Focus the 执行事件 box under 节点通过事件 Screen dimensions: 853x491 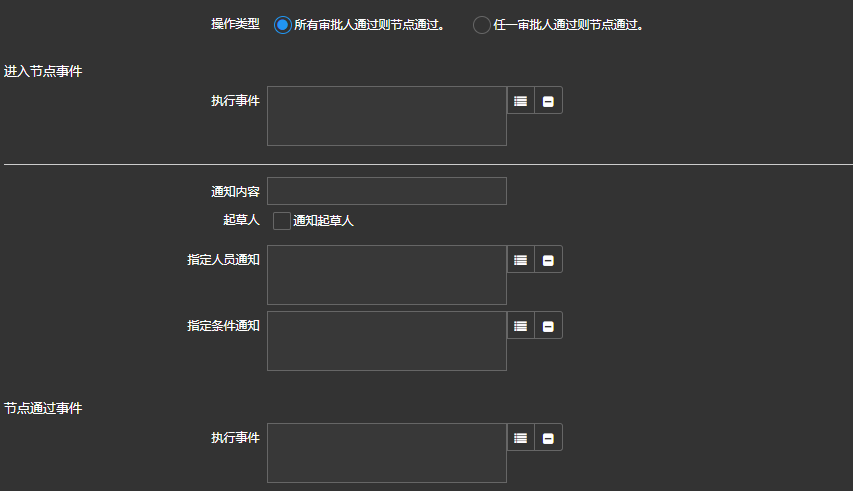point(386,453)
